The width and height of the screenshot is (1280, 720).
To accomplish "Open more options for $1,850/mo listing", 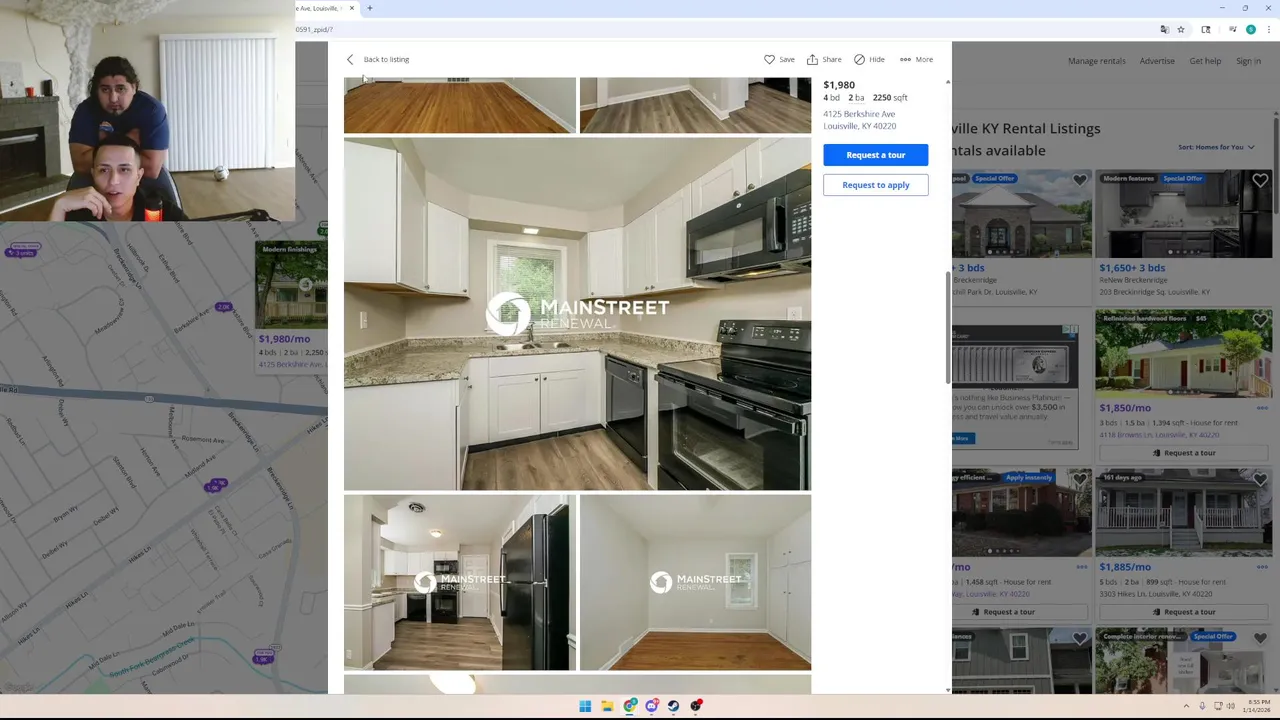I will click(1262, 408).
